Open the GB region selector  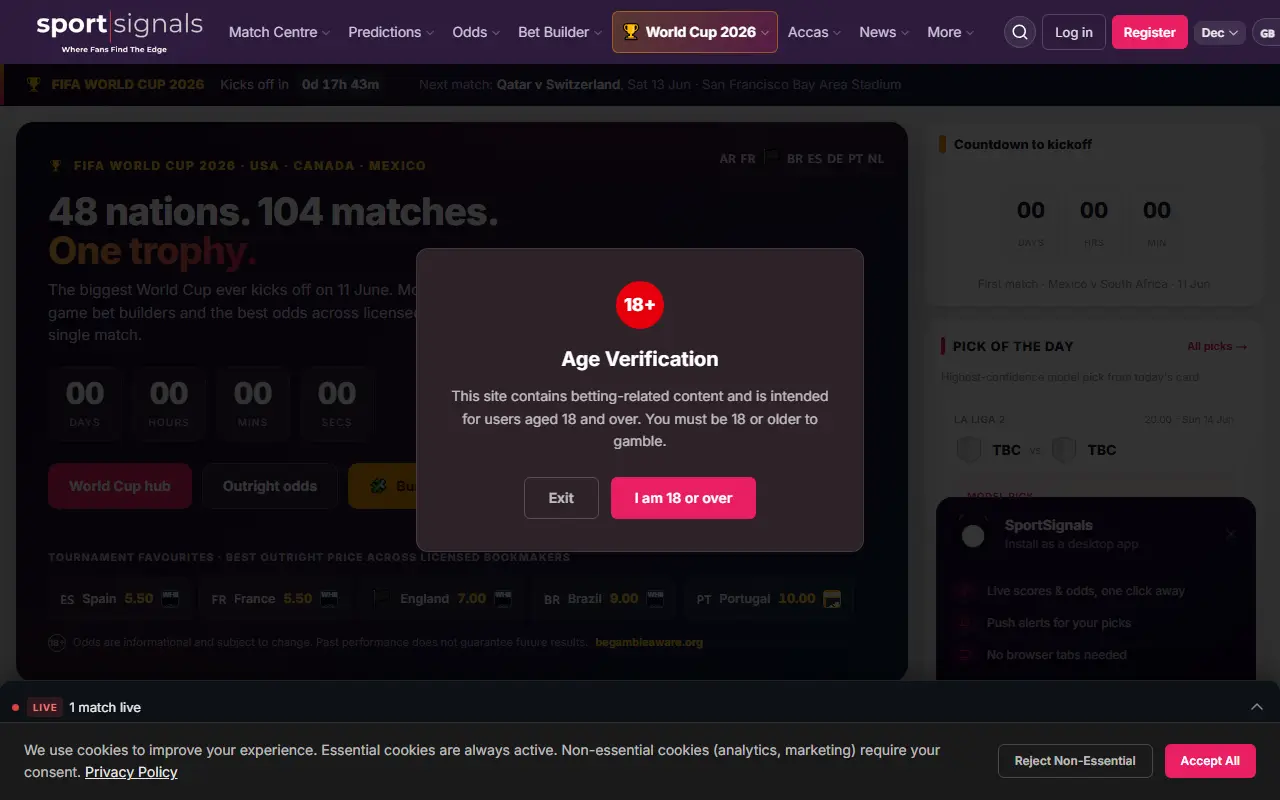[x=1267, y=33]
